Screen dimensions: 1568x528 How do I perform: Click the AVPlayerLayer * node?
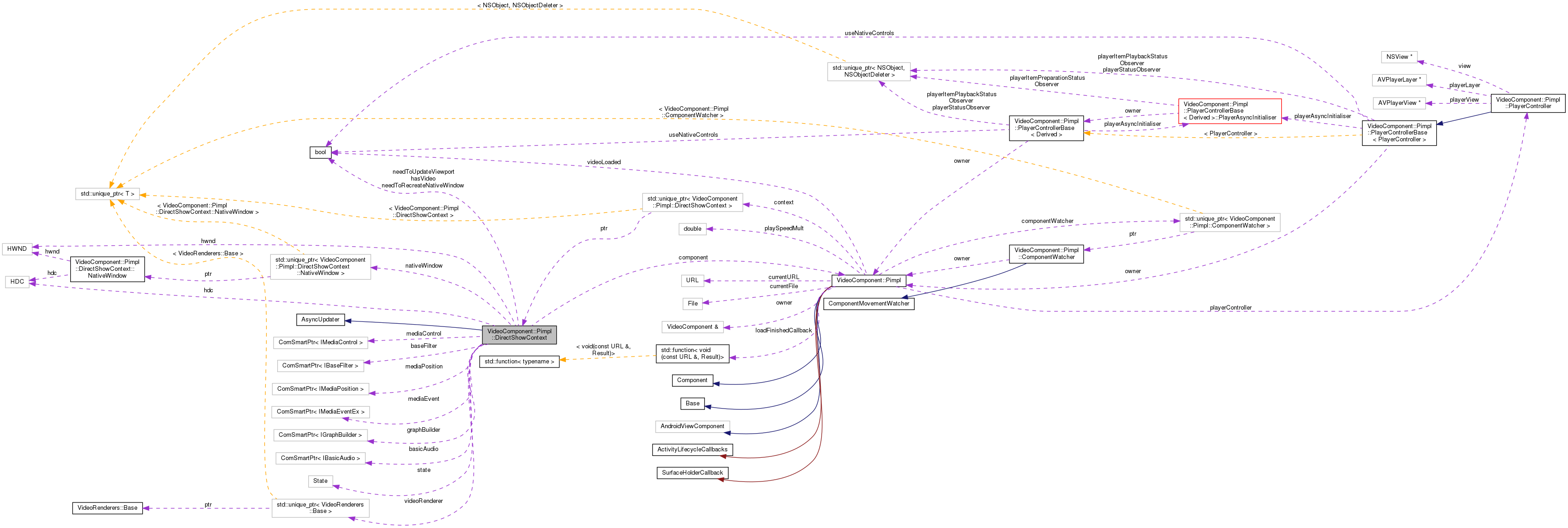(1399, 80)
